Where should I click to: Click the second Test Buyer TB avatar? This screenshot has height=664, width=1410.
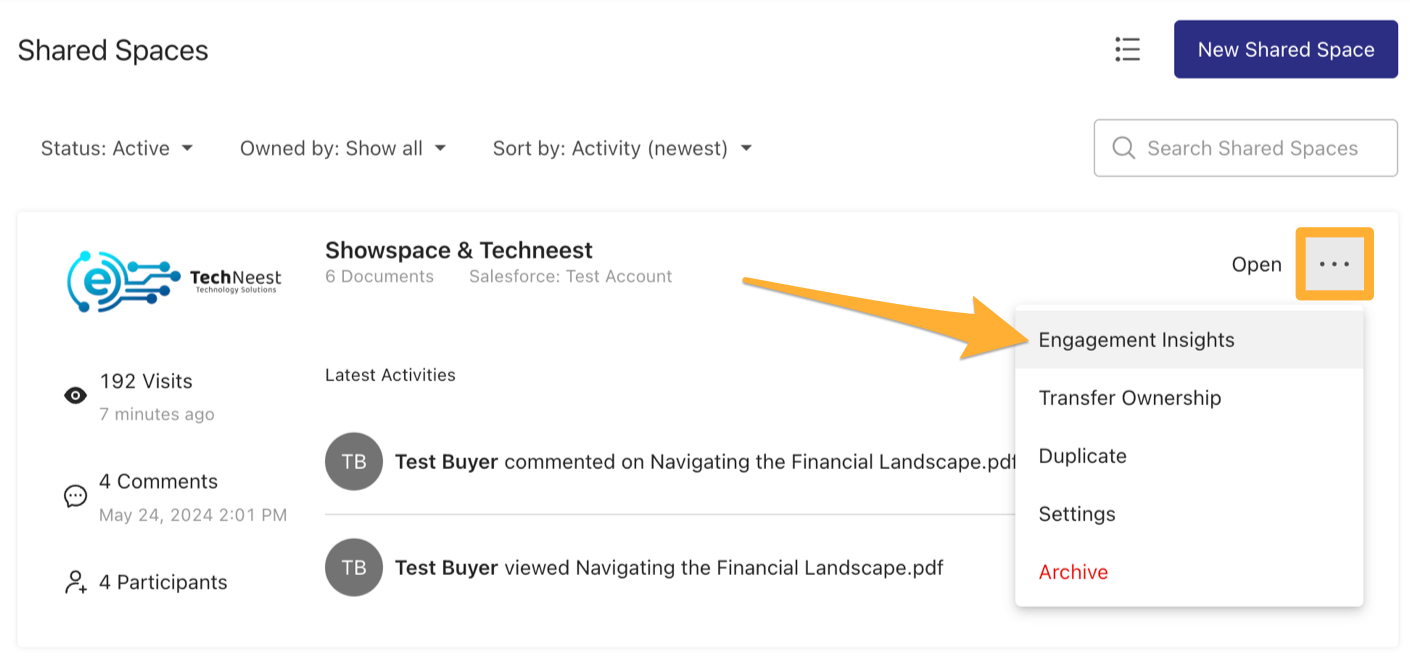[354, 567]
